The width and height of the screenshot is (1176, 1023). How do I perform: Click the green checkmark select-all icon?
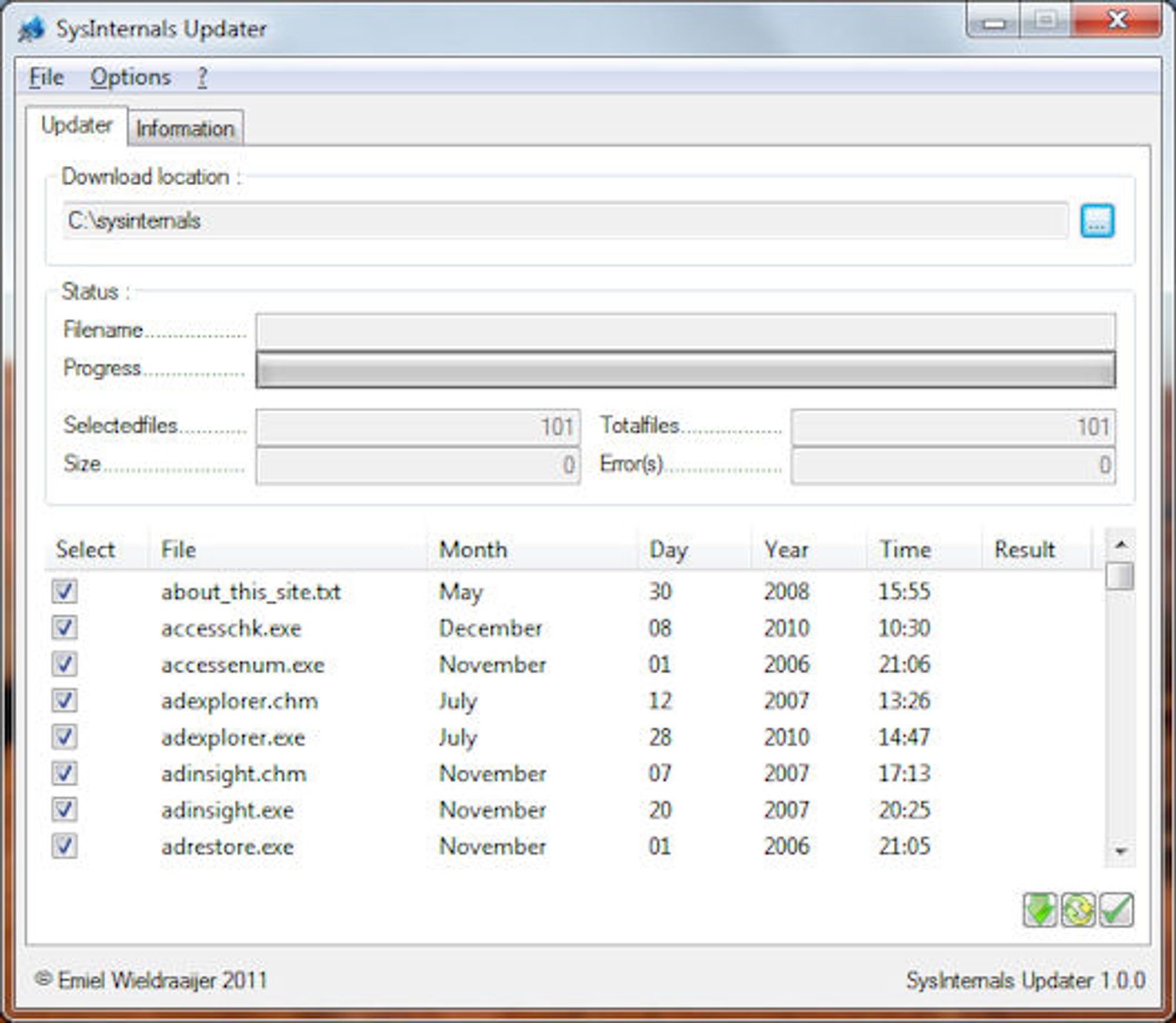coord(1116,910)
